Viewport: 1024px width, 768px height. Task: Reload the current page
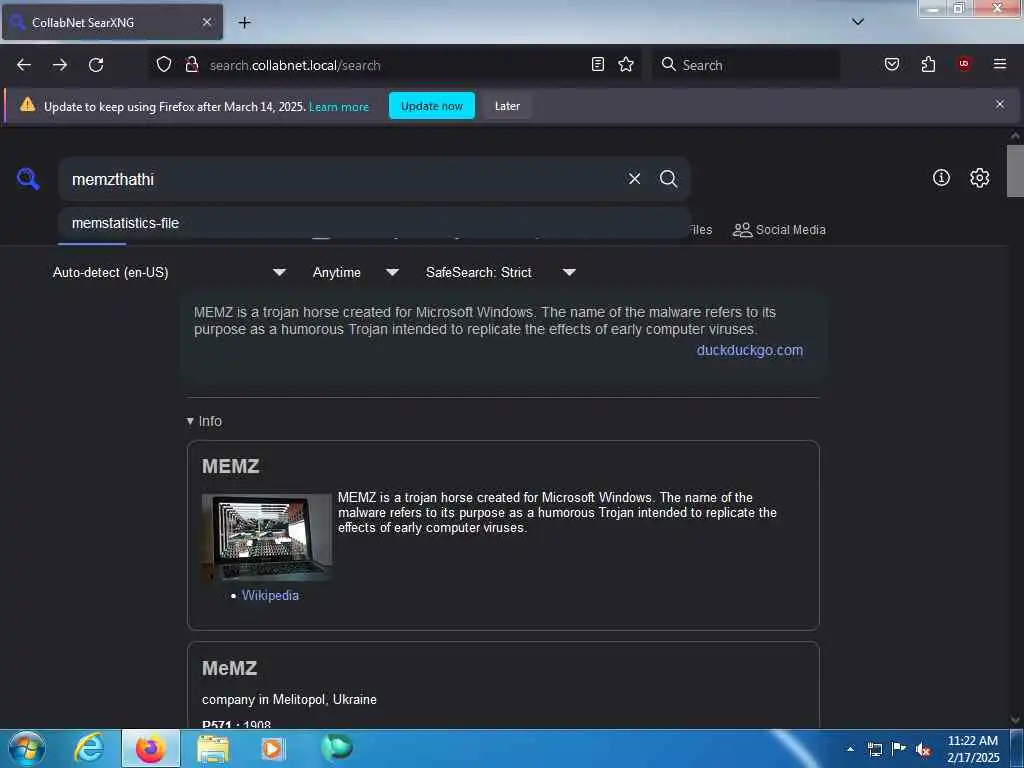(96, 65)
